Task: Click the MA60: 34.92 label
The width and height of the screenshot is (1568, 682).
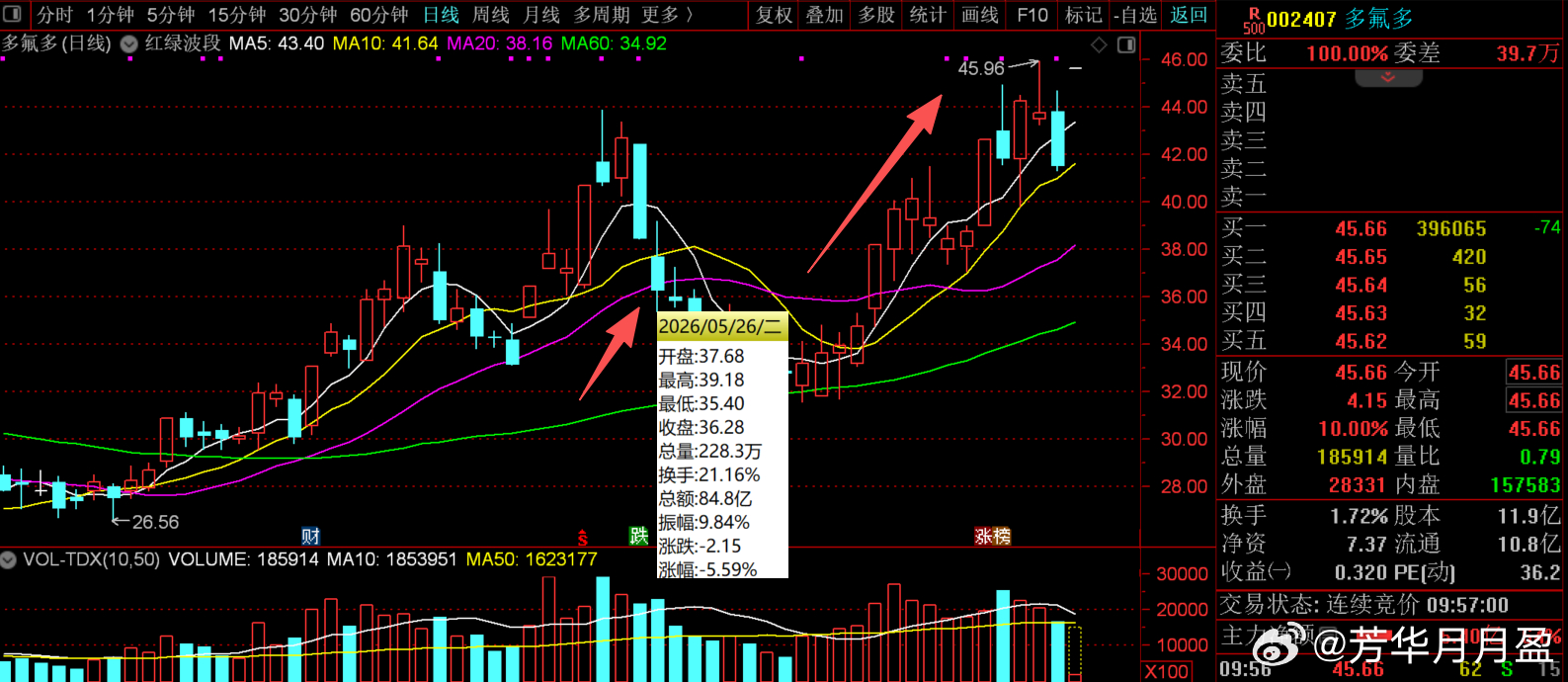Action: [614, 43]
